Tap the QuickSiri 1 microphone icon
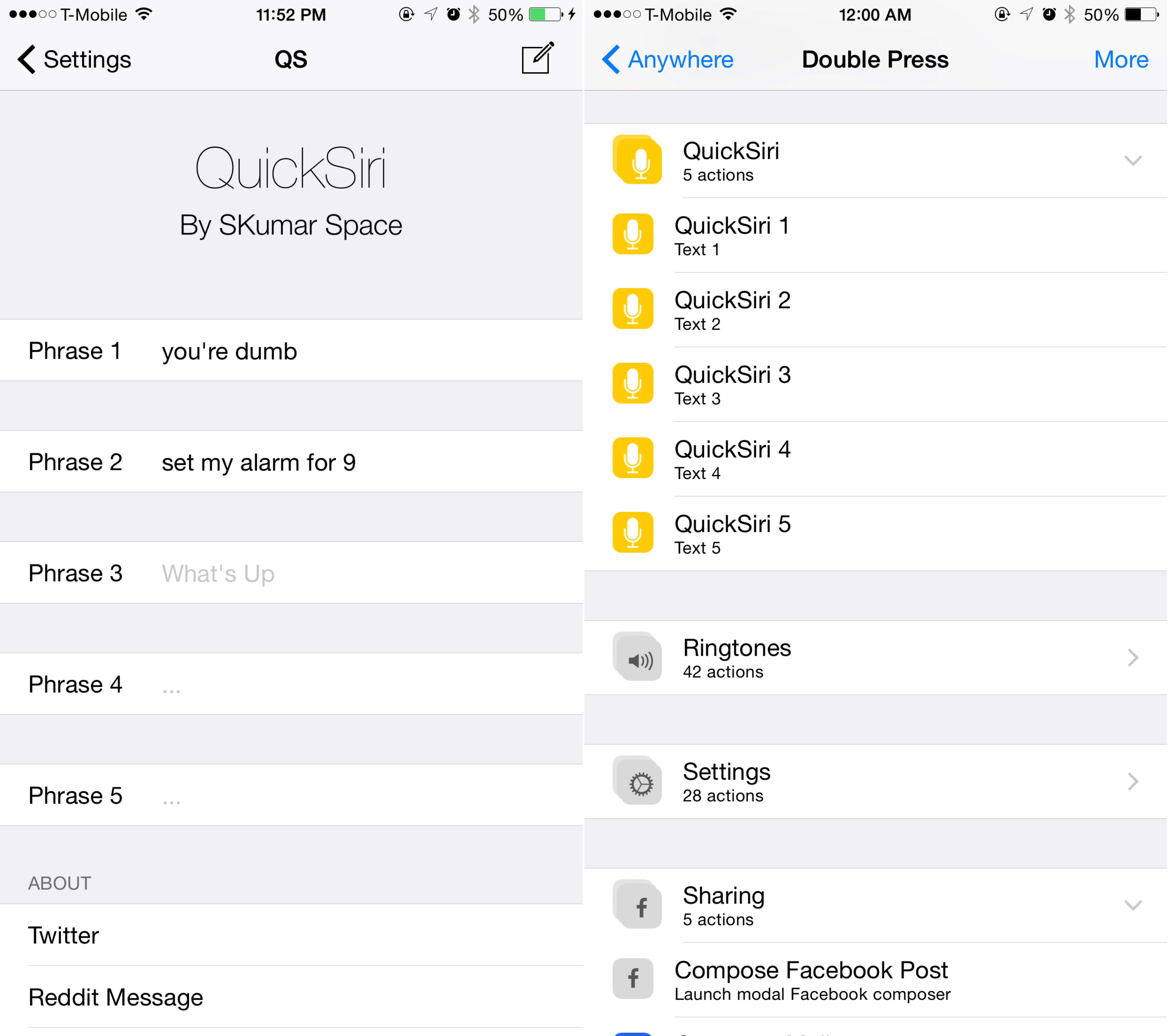Image resolution: width=1168 pixels, height=1036 pixels. click(633, 234)
